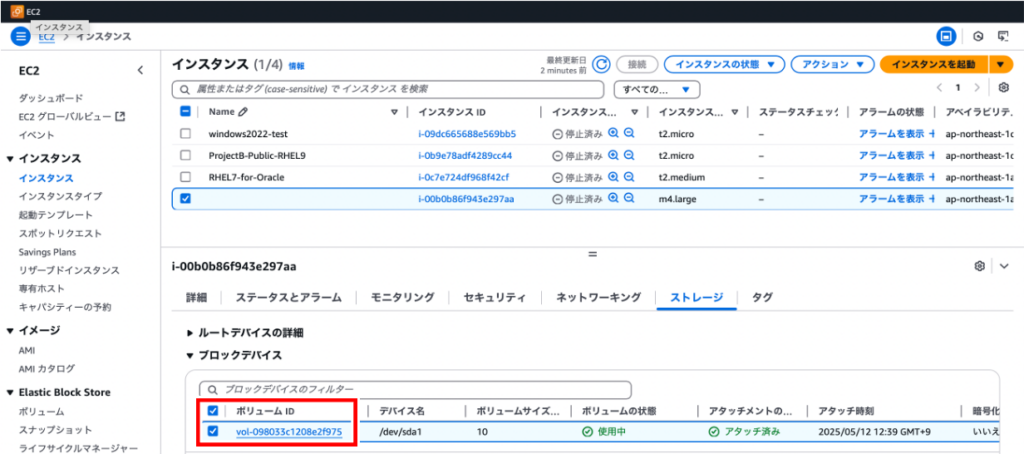Uncheck the vol-098033c1208e2f975 checkbox
The height and width of the screenshot is (454, 1024).
213,432
